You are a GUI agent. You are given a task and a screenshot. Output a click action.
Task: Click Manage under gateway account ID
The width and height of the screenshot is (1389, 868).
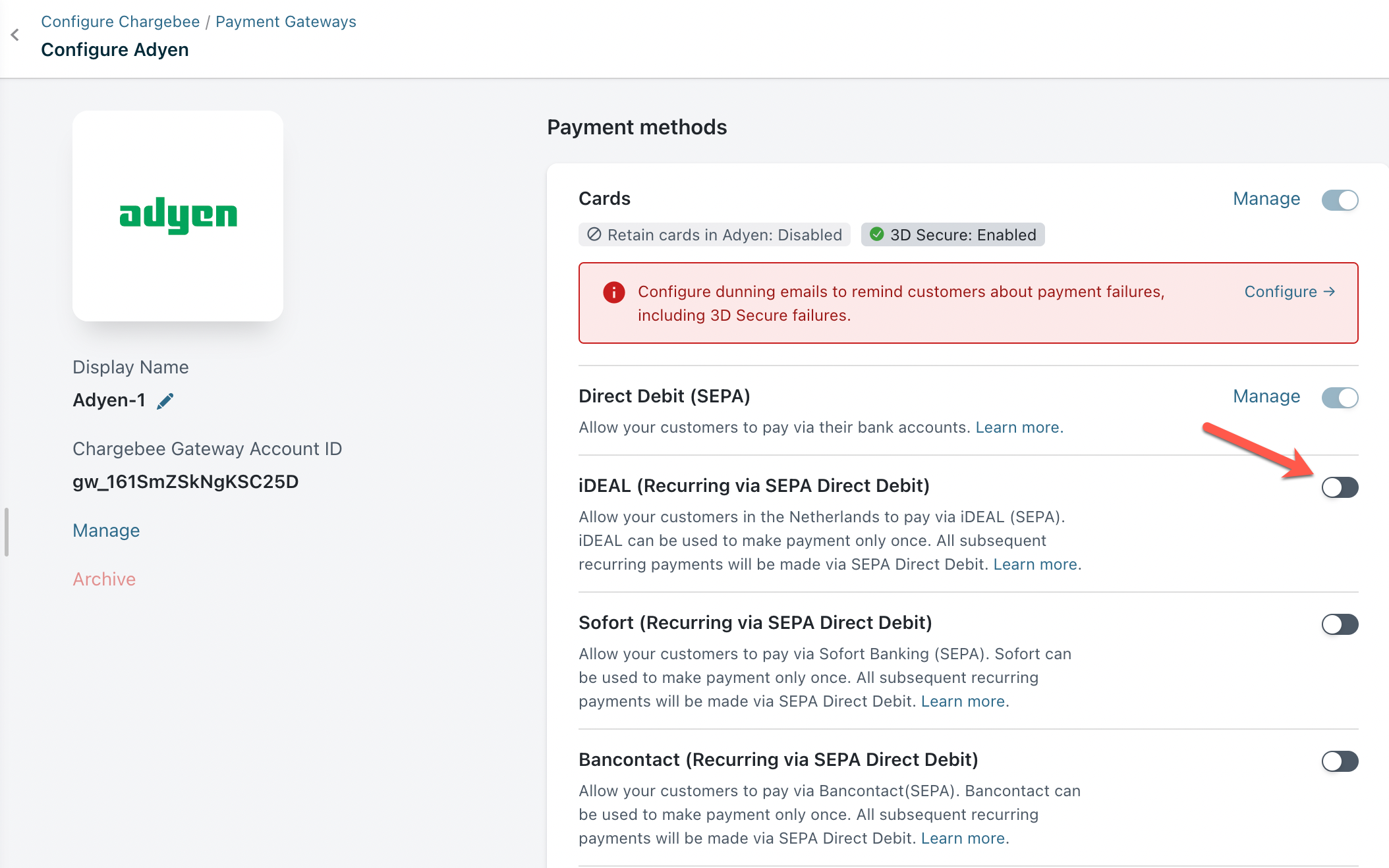coord(106,531)
